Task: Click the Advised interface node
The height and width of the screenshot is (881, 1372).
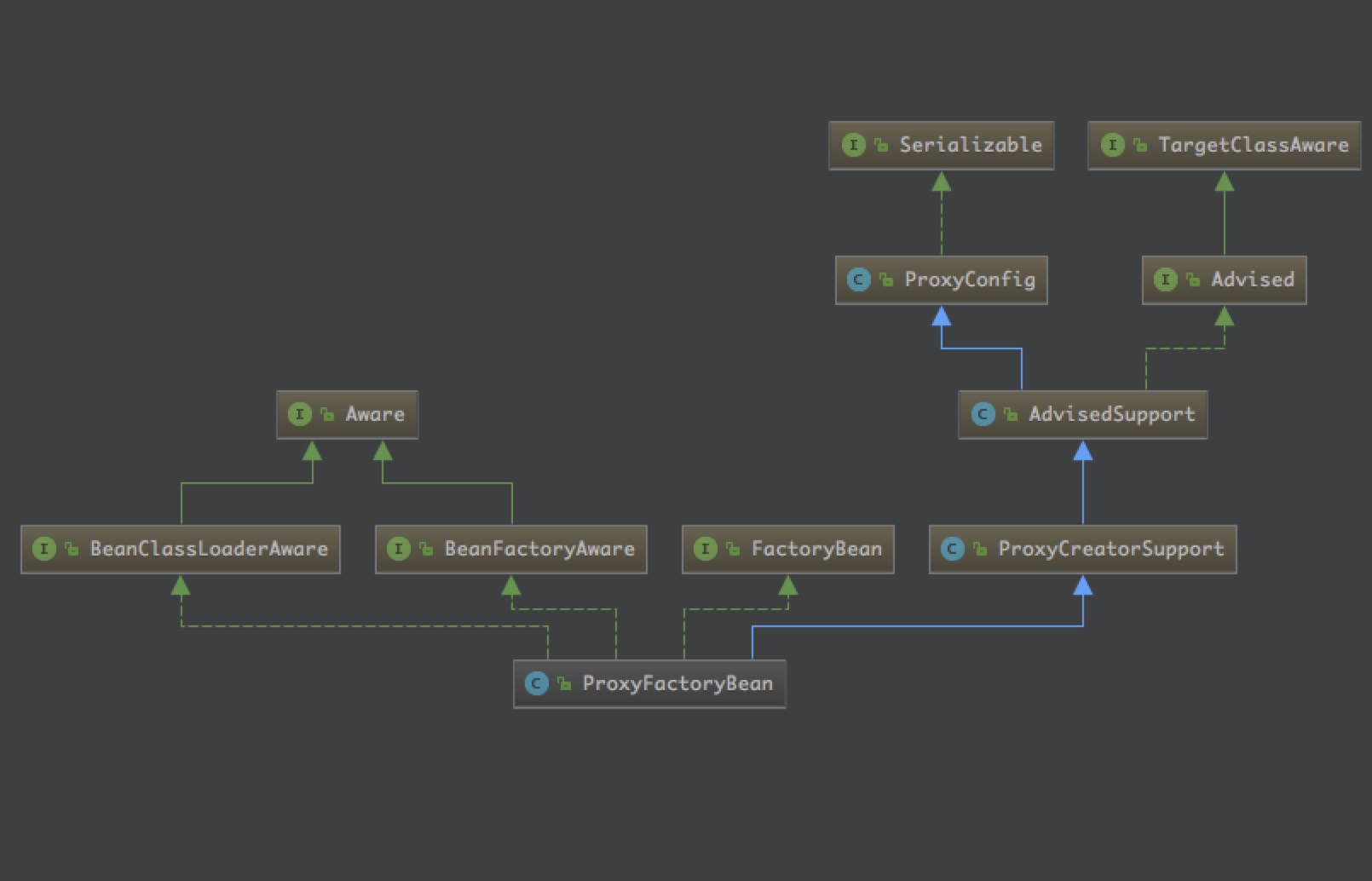Action: tap(1224, 280)
